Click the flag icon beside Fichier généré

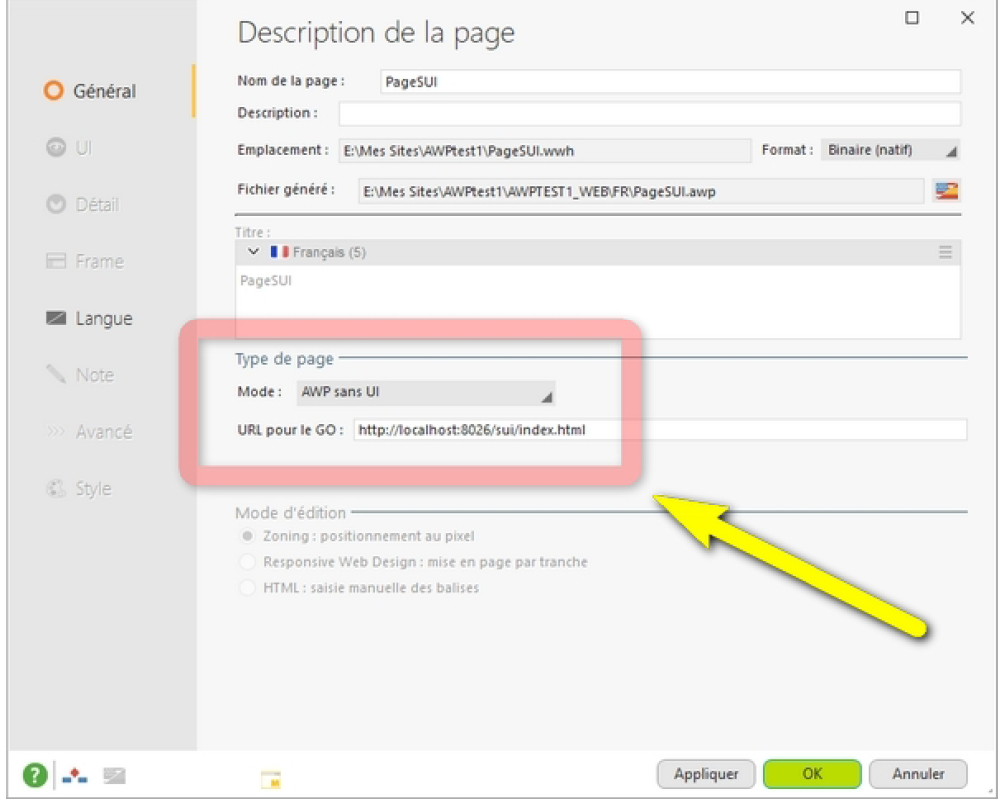point(945,190)
